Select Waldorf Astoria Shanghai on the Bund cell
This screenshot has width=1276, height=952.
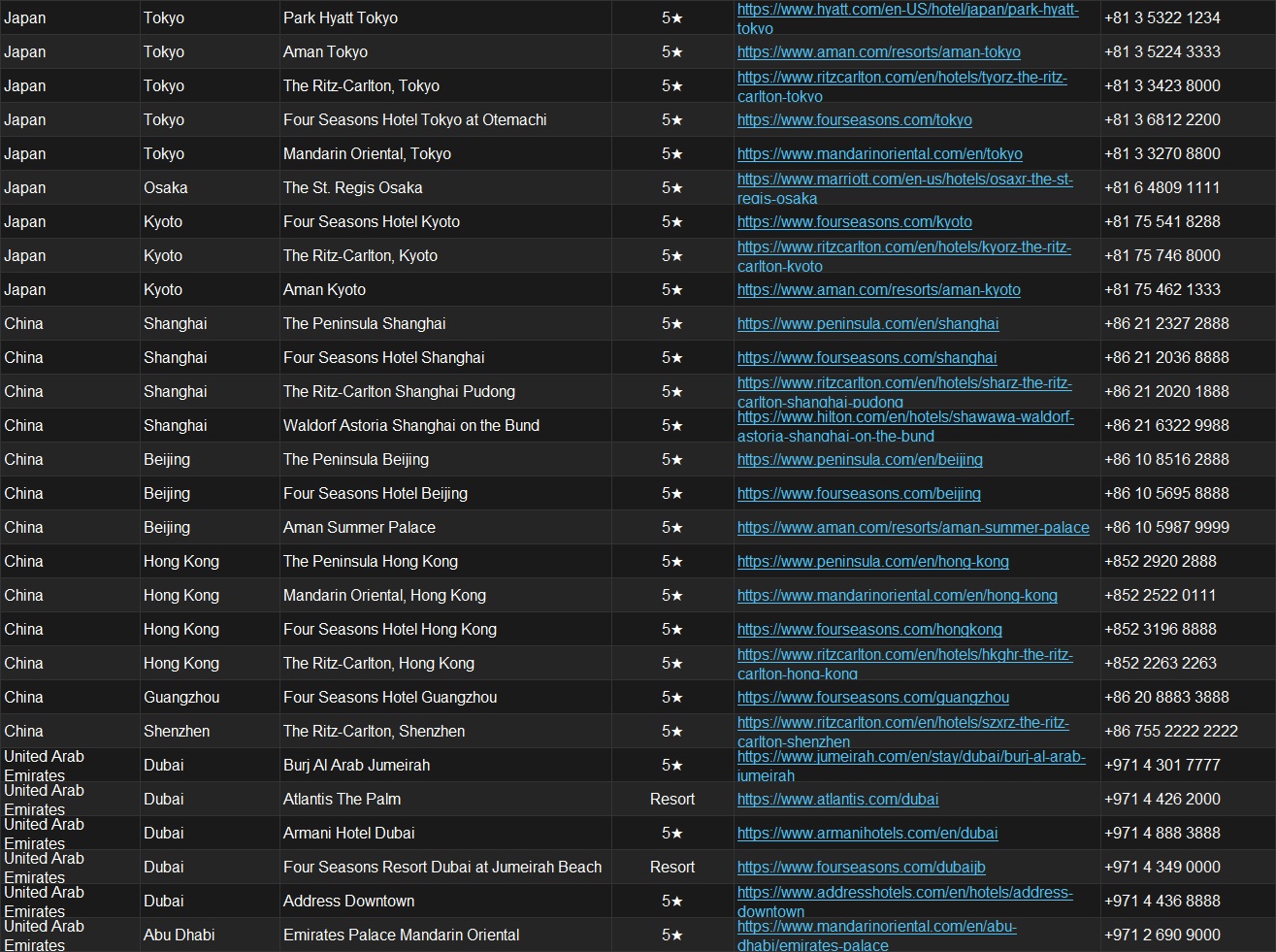(x=445, y=426)
